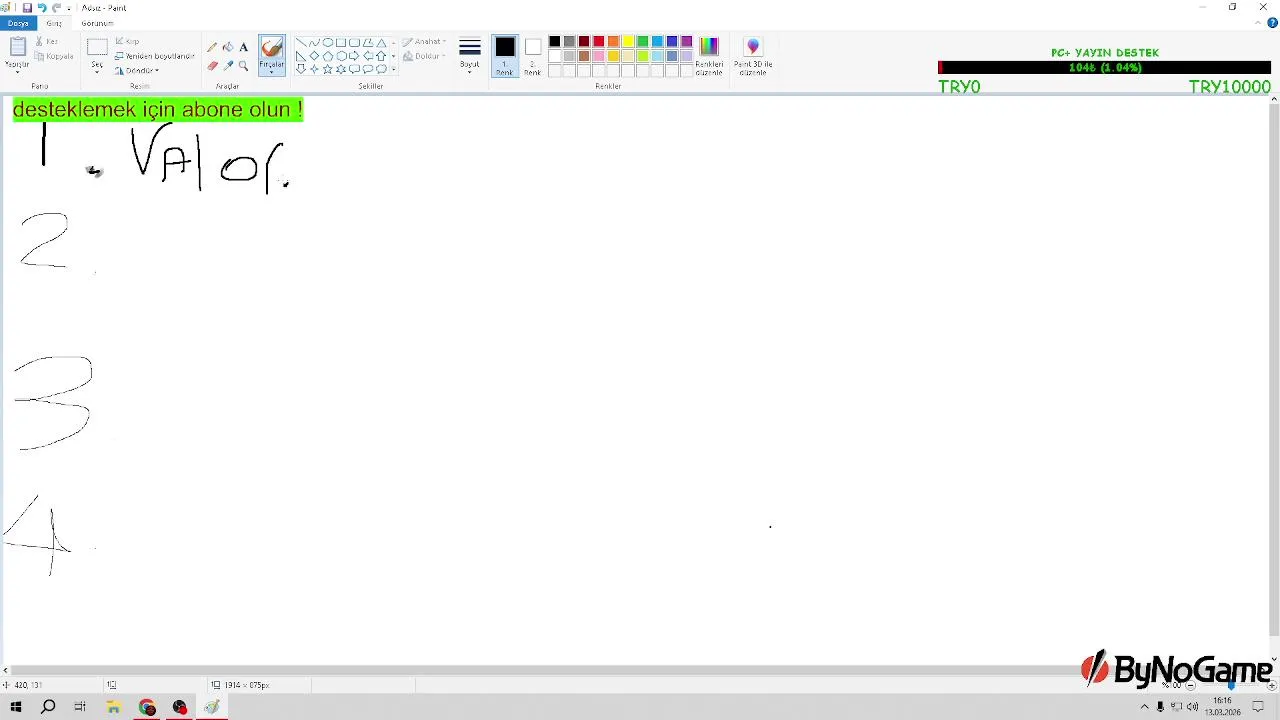The width and height of the screenshot is (1280, 720).
Task: Open Windows taskbar search
Action: pos(48,707)
